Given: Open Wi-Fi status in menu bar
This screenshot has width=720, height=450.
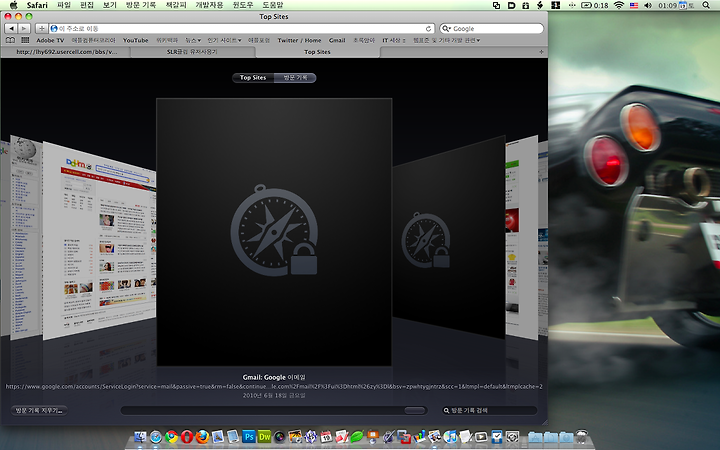Looking at the screenshot, I should [619, 5].
